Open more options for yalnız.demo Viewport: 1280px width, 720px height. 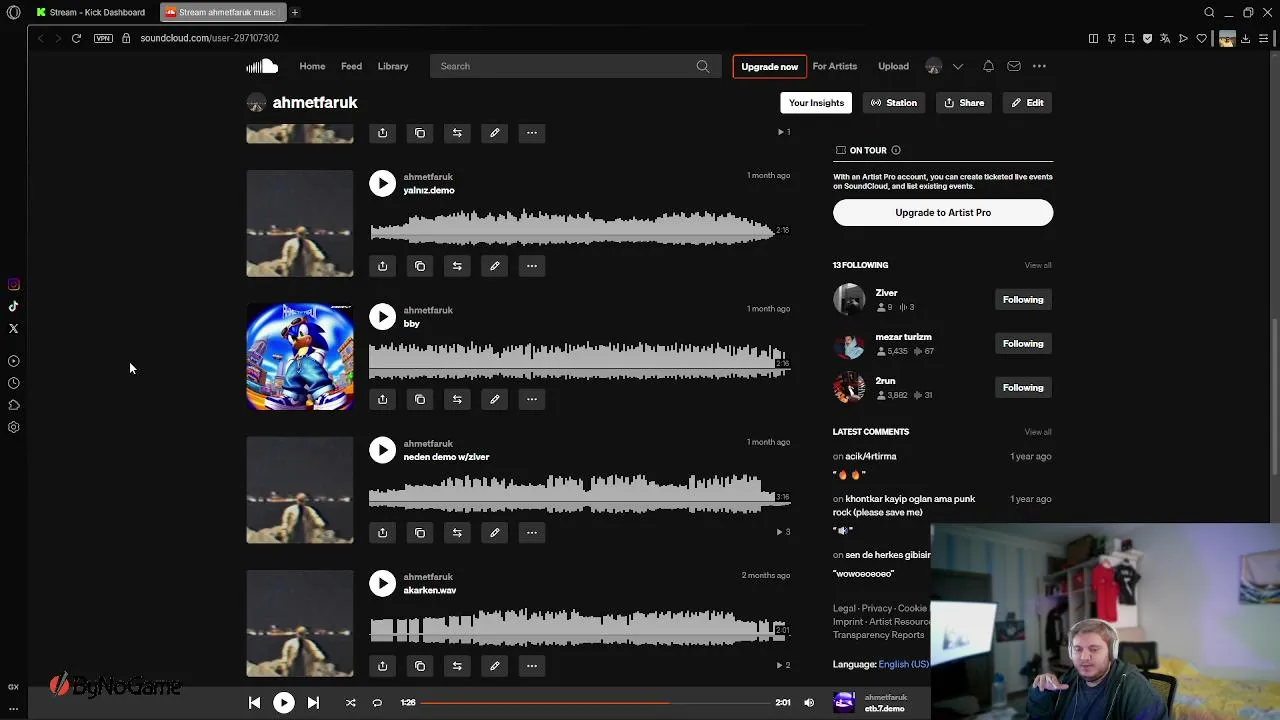coord(532,266)
